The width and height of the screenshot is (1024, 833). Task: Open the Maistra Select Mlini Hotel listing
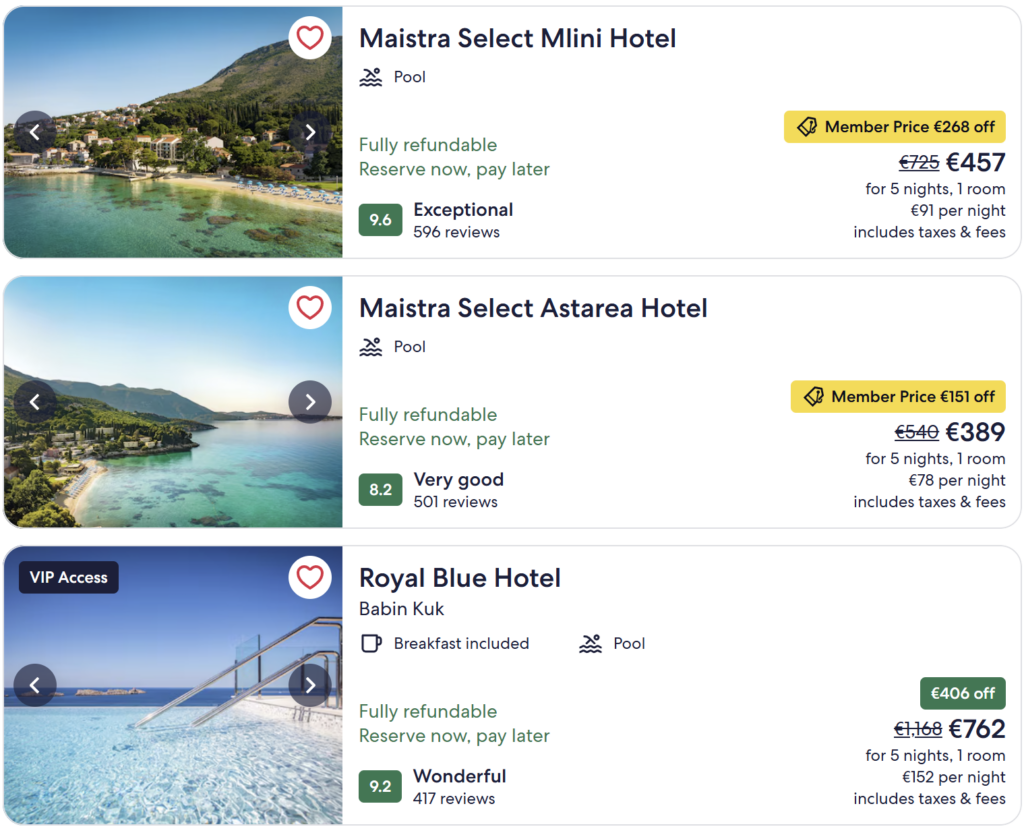pyautogui.click(x=517, y=38)
